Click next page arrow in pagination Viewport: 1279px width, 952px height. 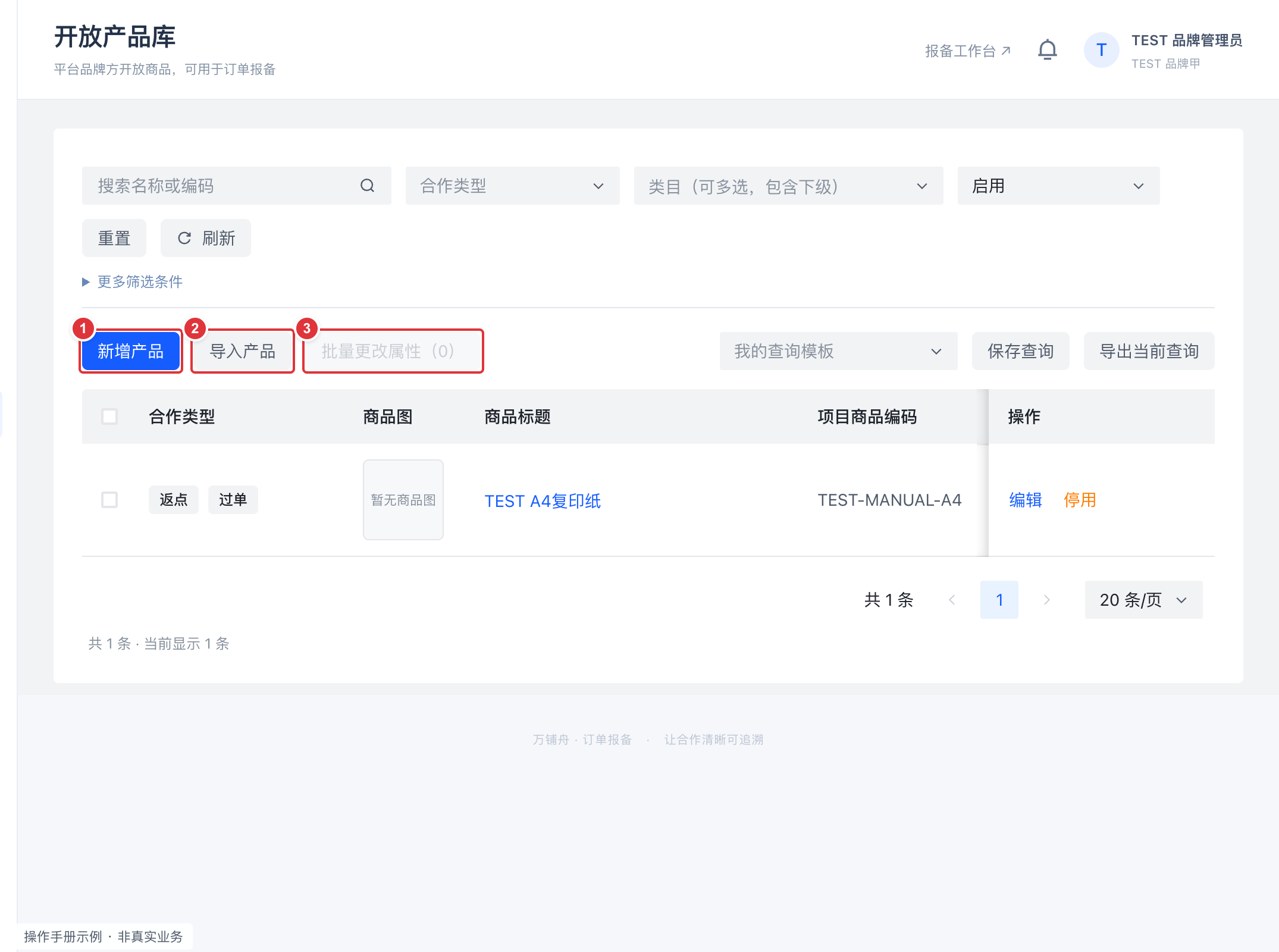(x=1047, y=600)
